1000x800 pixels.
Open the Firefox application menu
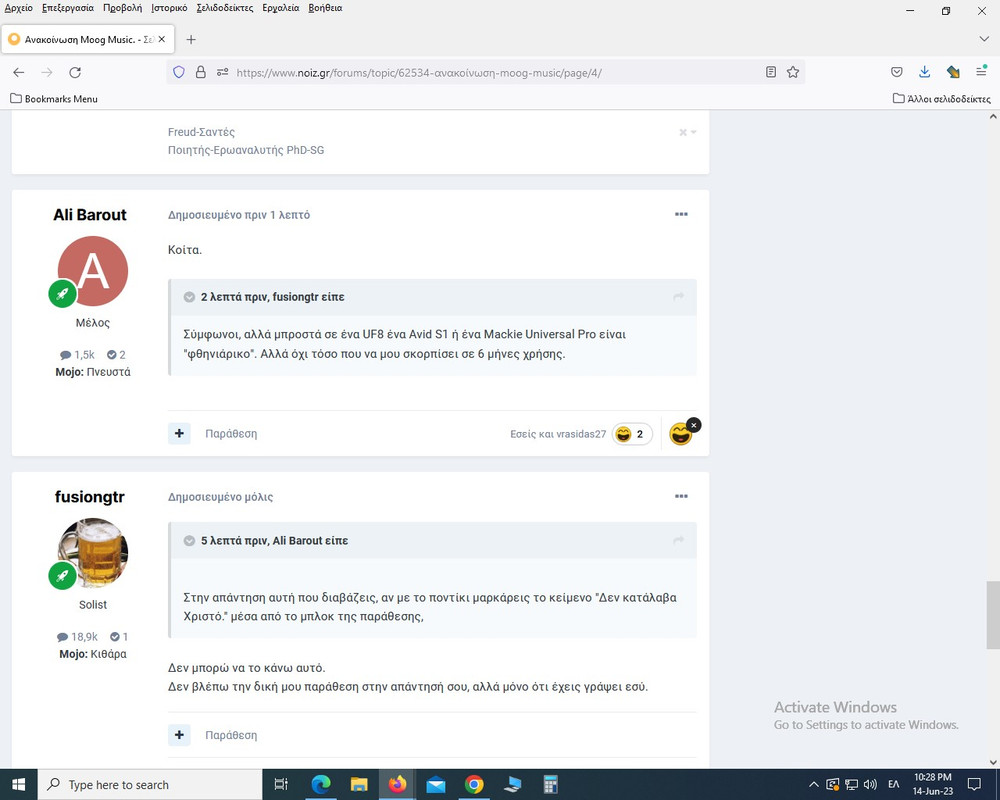click(982, 72)
